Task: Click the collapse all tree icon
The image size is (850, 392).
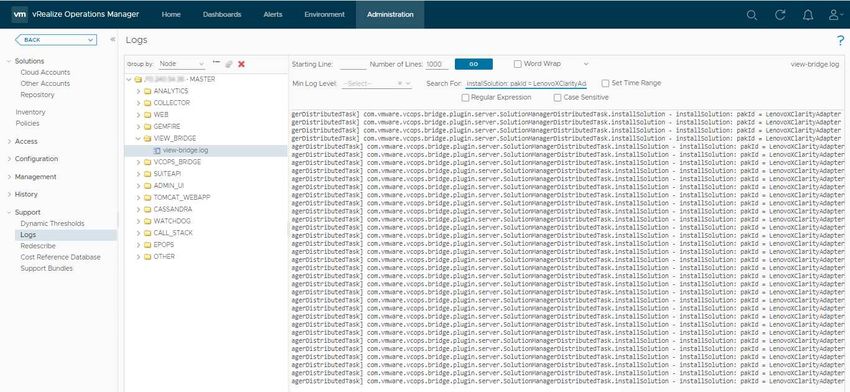Action: click(216, 63)
